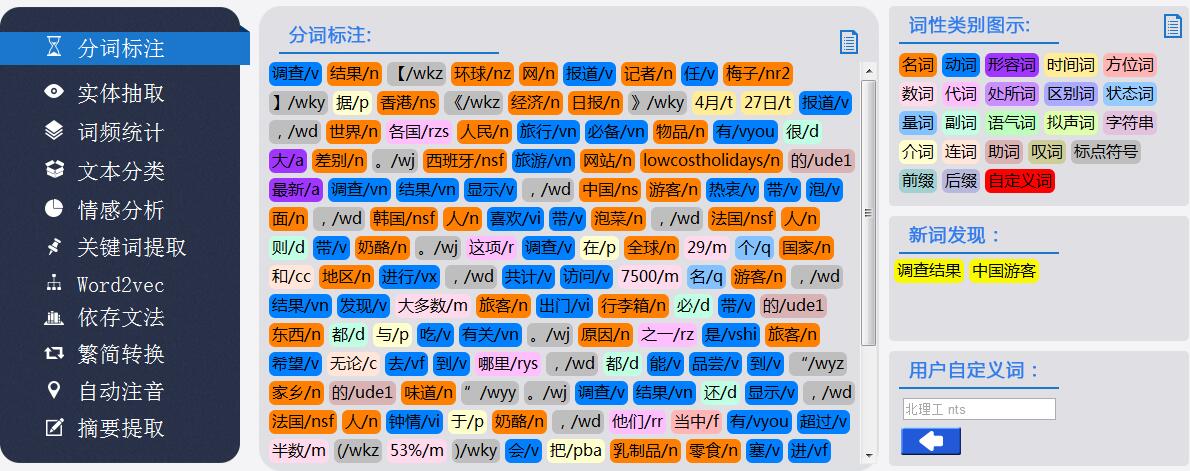This screenshot has width=1190, height=471.
Task: Click the 介词 legend swatch
Action: [918, 152]
